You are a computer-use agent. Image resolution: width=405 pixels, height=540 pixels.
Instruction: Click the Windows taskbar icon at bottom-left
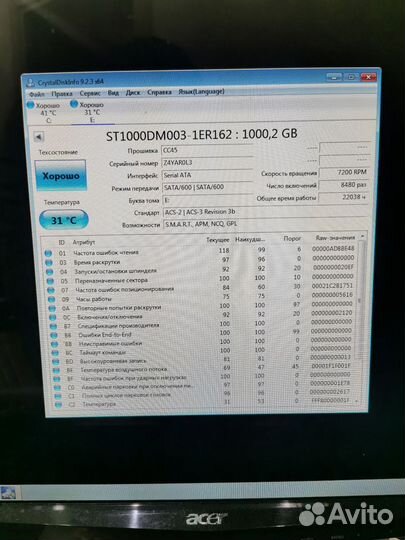tap(8, 493)
